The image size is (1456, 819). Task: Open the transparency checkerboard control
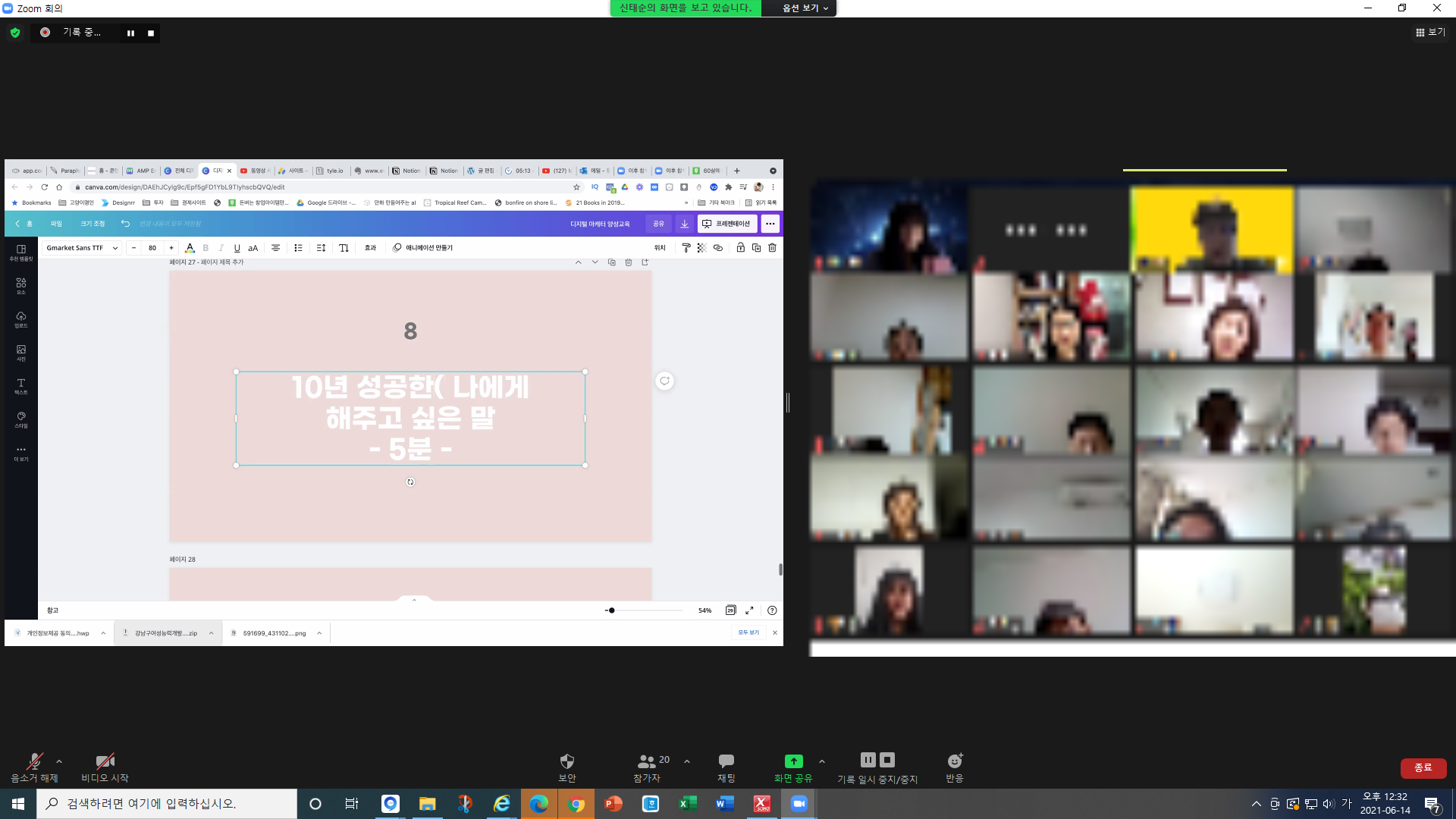click(x=701, y=248)
